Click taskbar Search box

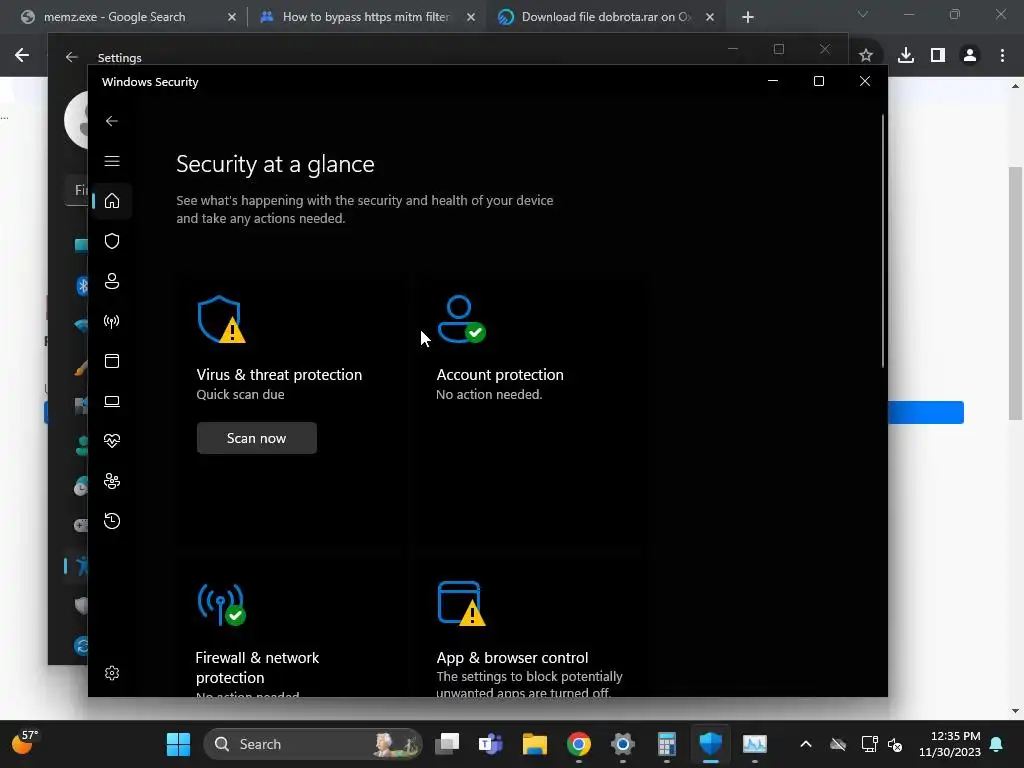click(x=313, y=744)
